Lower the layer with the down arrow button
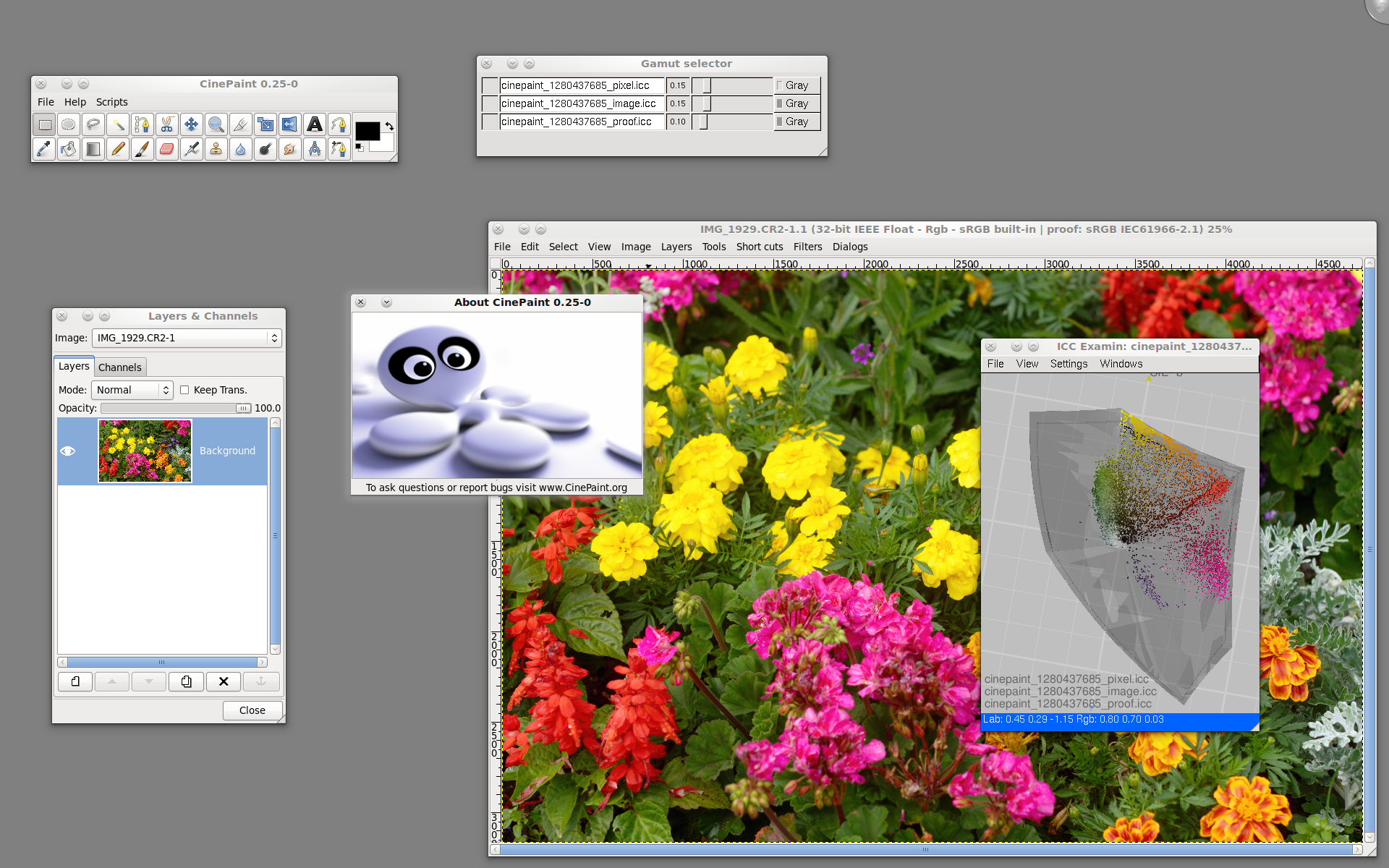This screenshot has height=868, width=1389. point(149,681)
